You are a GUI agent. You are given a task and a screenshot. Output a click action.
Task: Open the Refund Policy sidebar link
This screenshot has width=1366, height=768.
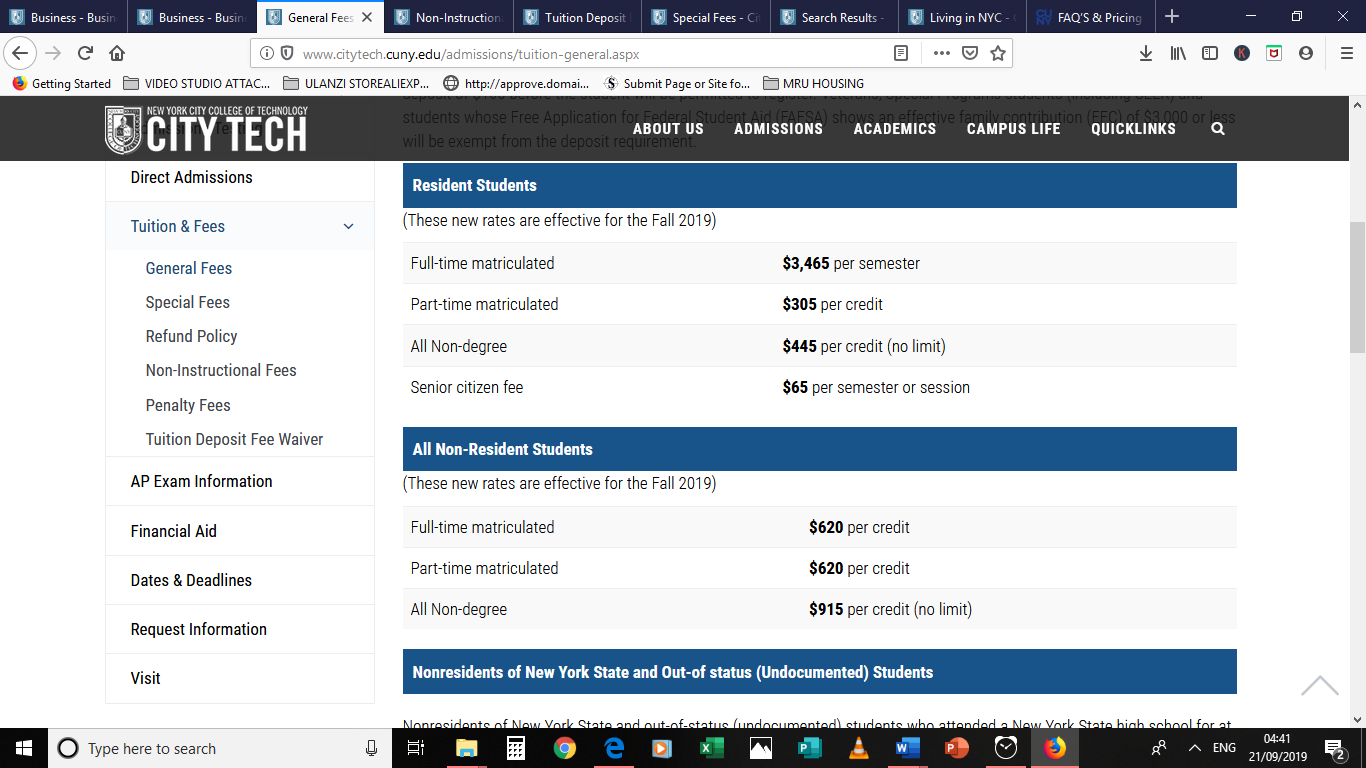point(191,336)
